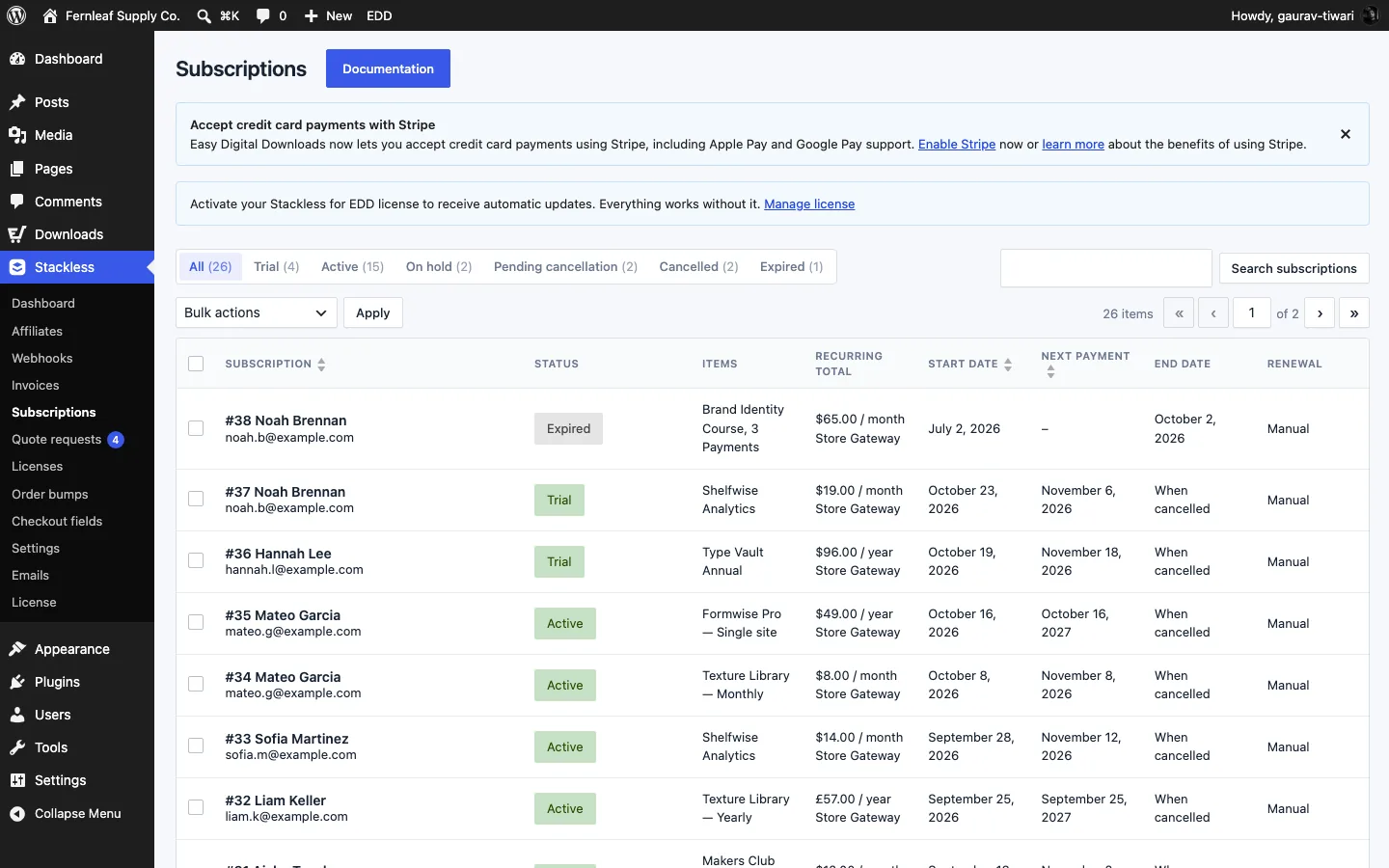Check the box for #38 Noah Brennan
The image size is (1389, 868).
(x=196, y=428)
